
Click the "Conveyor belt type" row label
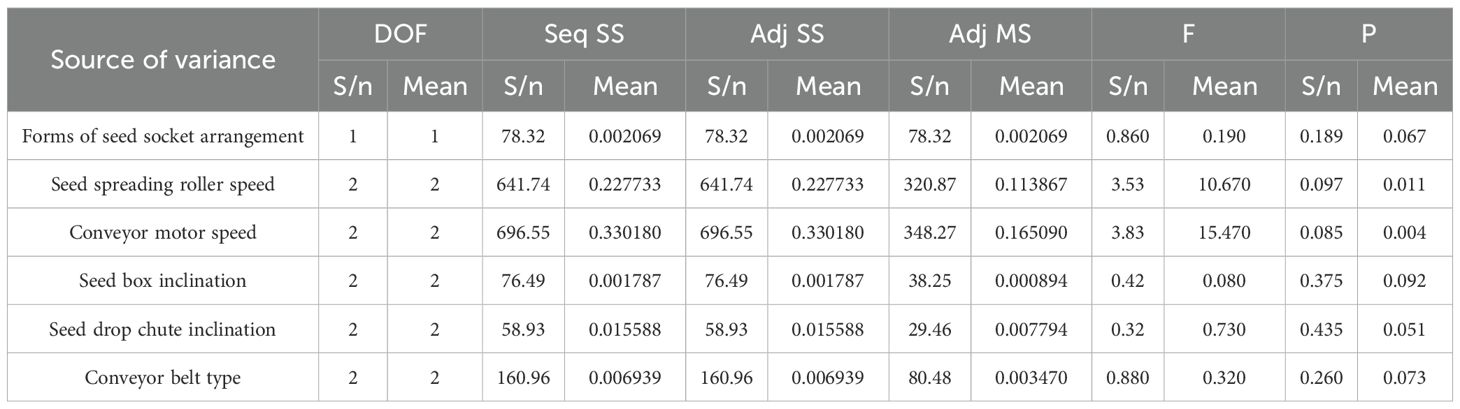point(163,378)
